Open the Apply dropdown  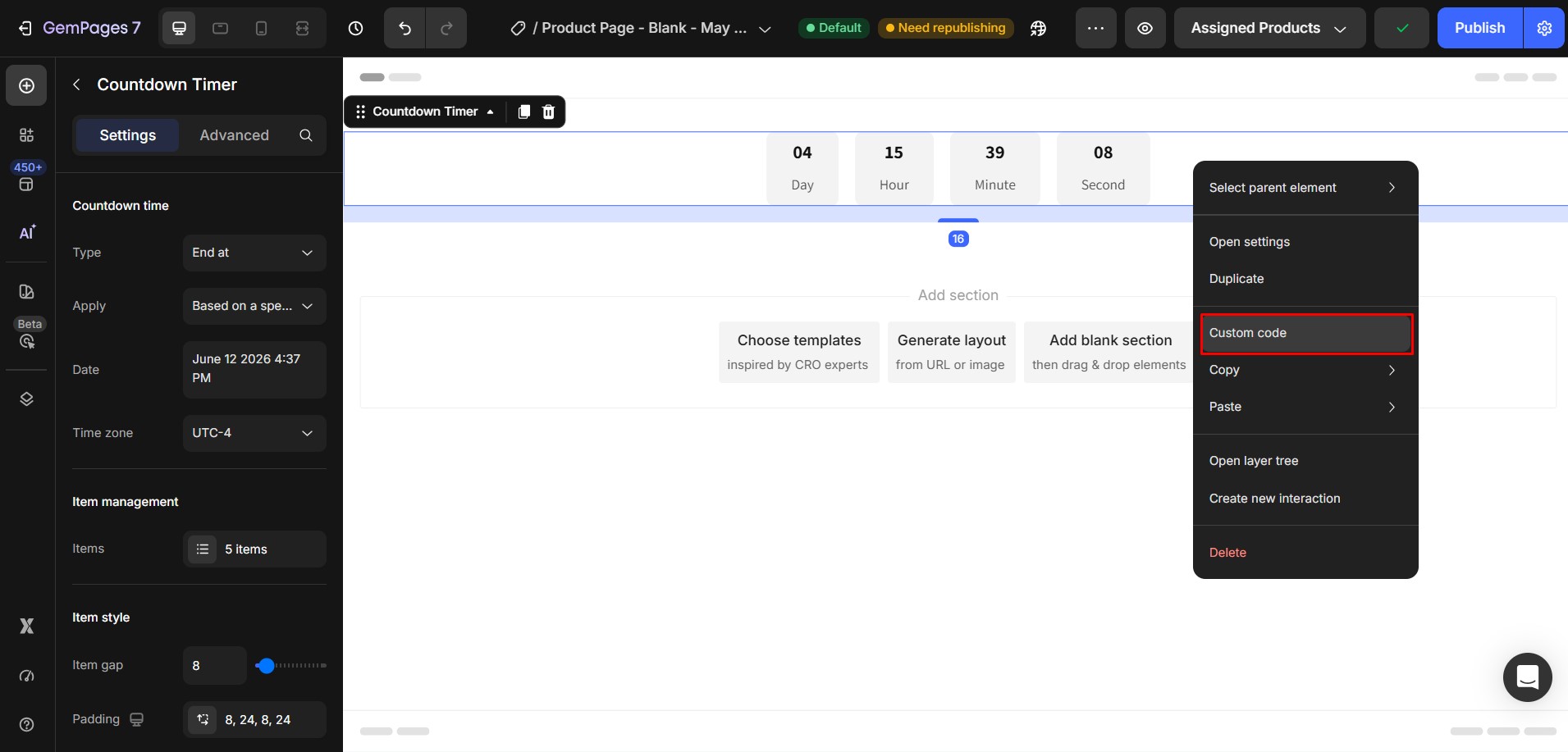click(254, 306)
